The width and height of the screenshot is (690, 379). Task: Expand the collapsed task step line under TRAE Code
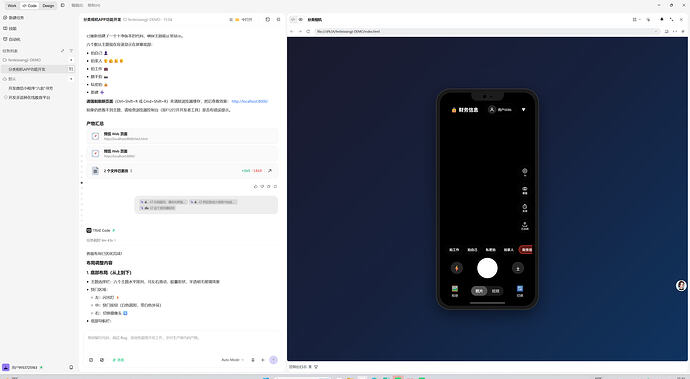pyautogui.click(x=101, y=240)
